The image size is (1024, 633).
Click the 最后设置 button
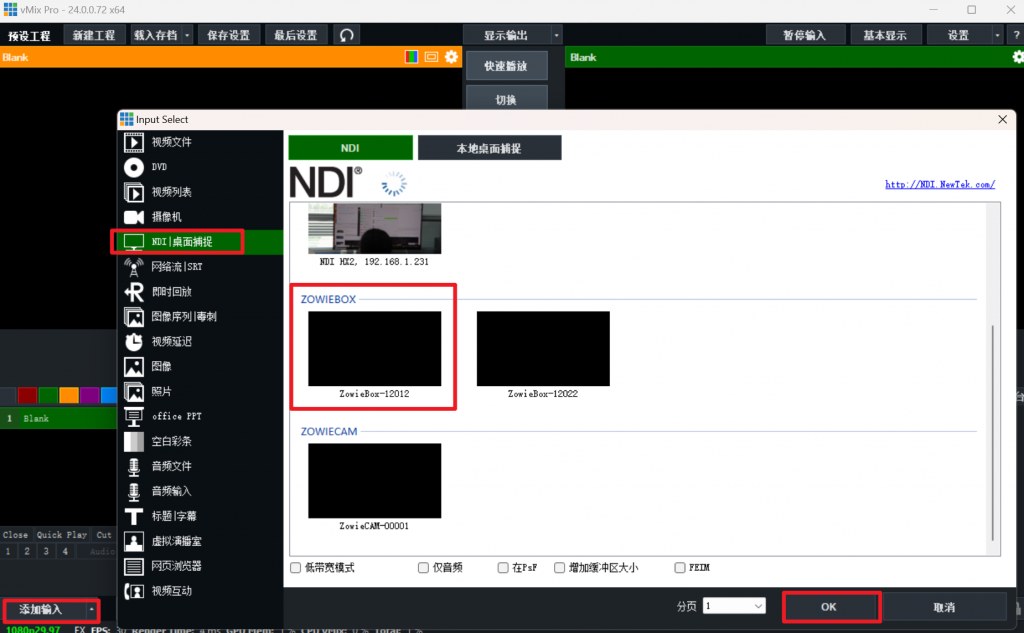tap(296, 35)
